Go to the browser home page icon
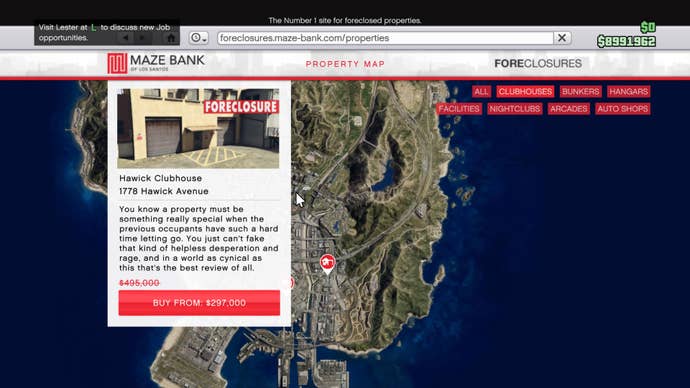The height and width of the screenshot is (388, 690). [x=171, y=38]
